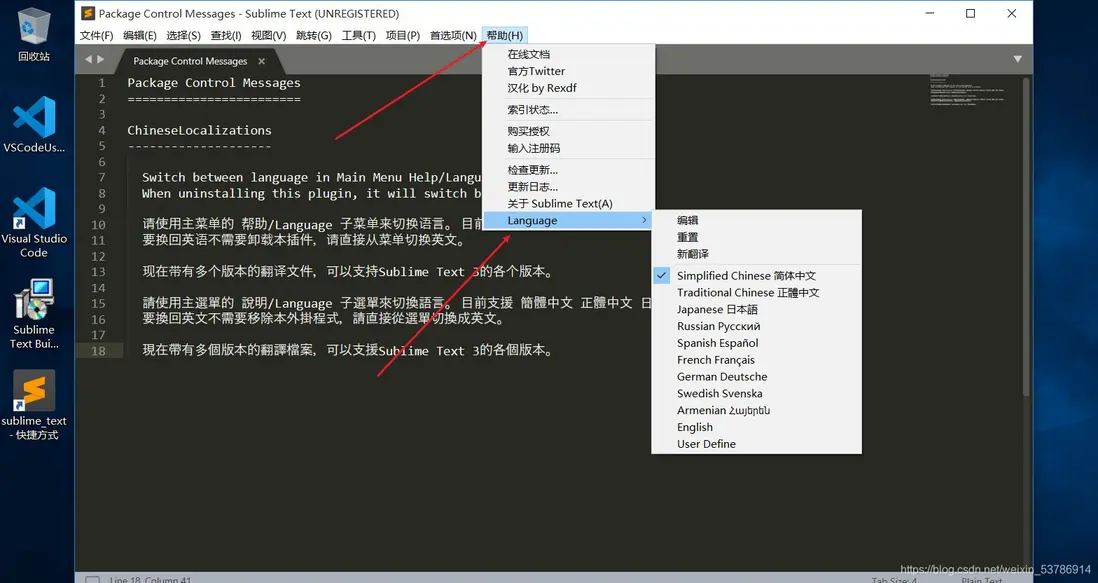Choose 官方Twitter menu entry
The height and width of the screenshot is (583, 1098).
pyautogui.click(x=569, y=71)
